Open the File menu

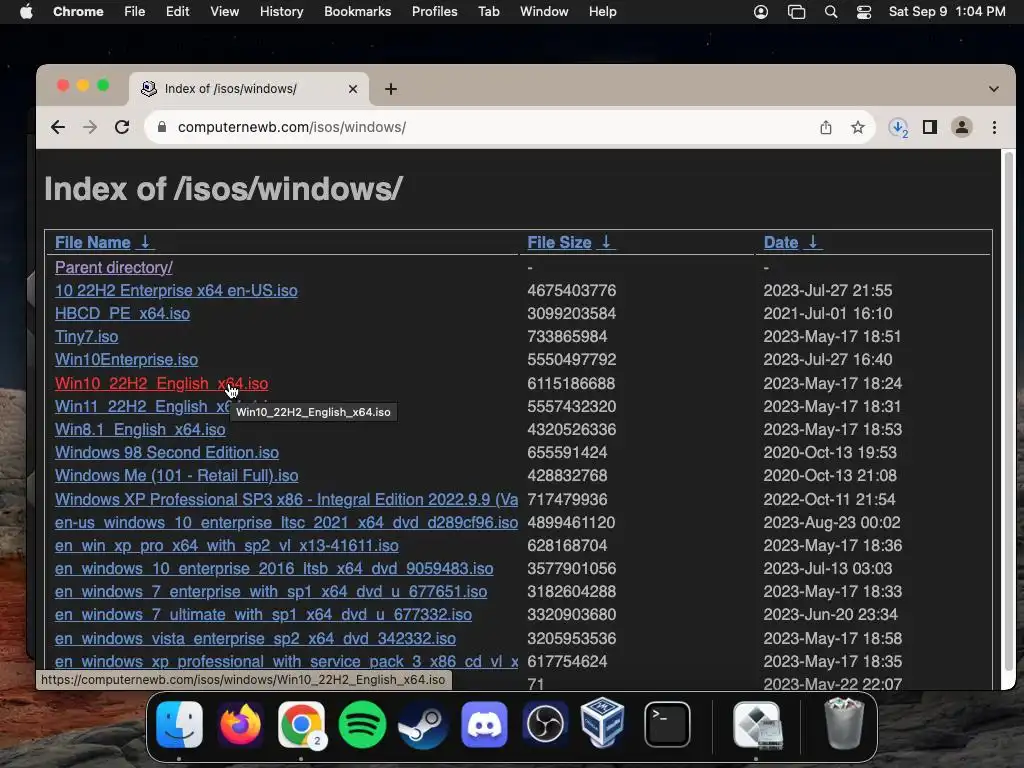135,11
